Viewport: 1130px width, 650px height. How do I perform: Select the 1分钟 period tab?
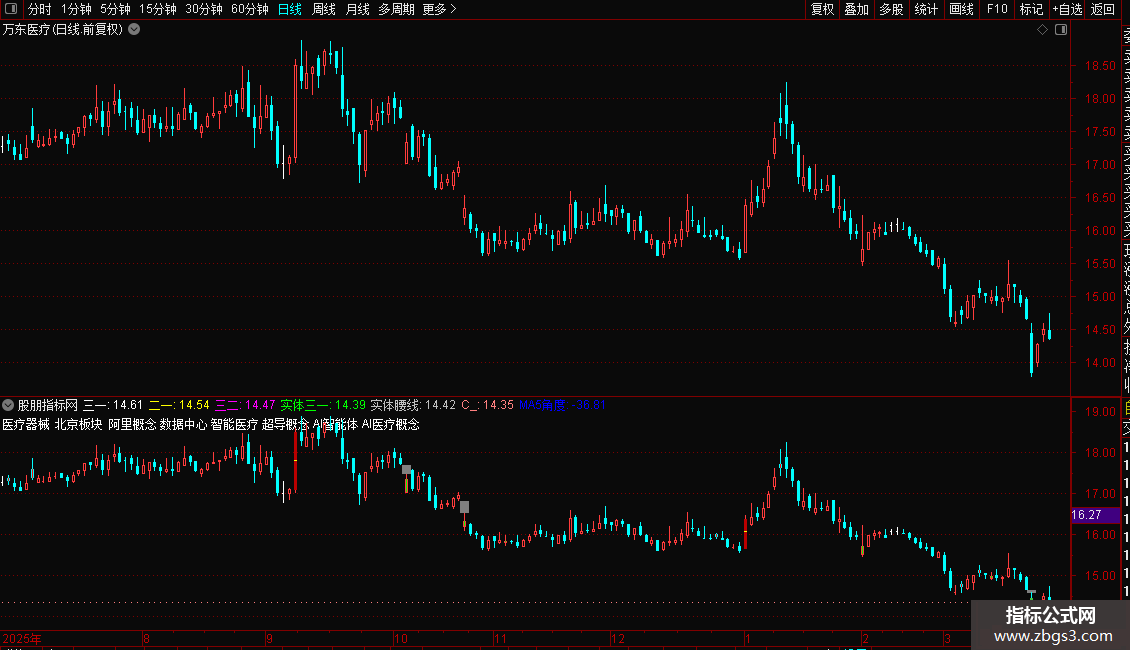(x=76, y=9)
